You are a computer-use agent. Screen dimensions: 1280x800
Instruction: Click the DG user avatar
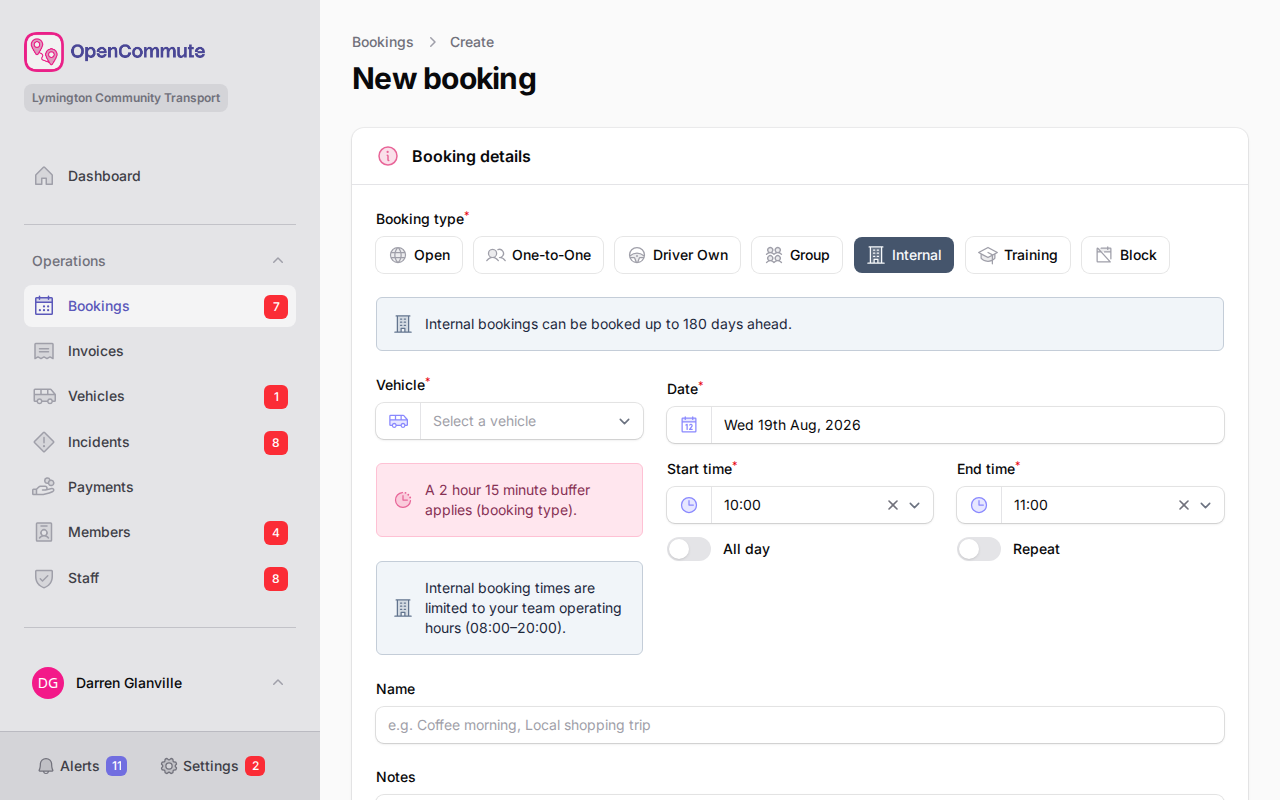(48, 683)
